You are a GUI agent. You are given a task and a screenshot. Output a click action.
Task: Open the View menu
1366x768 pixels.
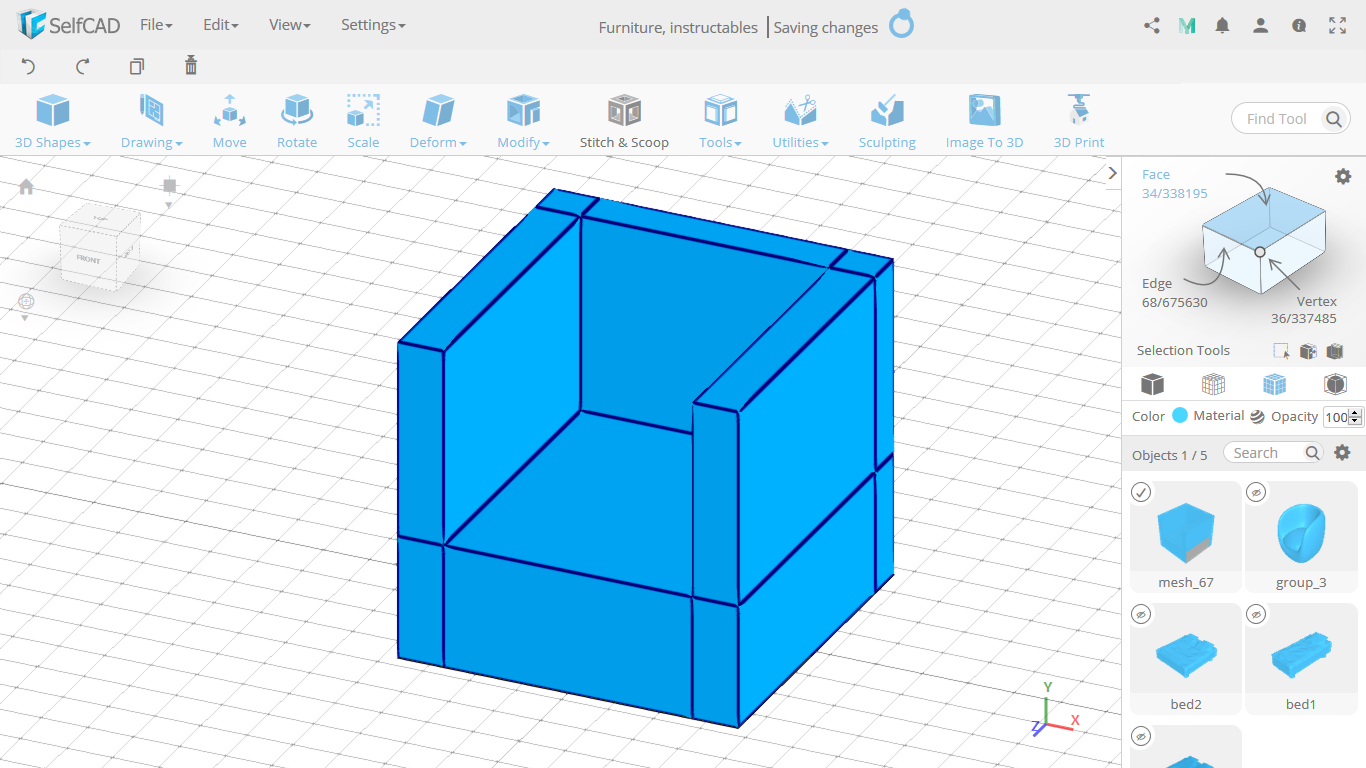coord(289,25)
